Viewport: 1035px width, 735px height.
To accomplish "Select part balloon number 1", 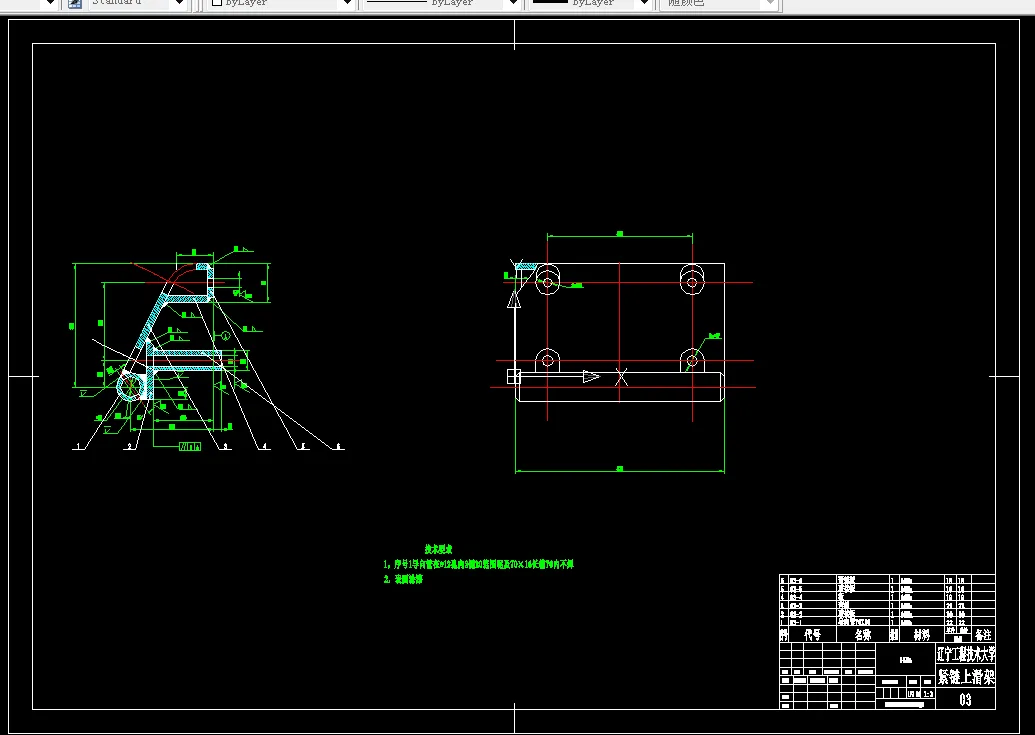I will (x=79, y=447).
